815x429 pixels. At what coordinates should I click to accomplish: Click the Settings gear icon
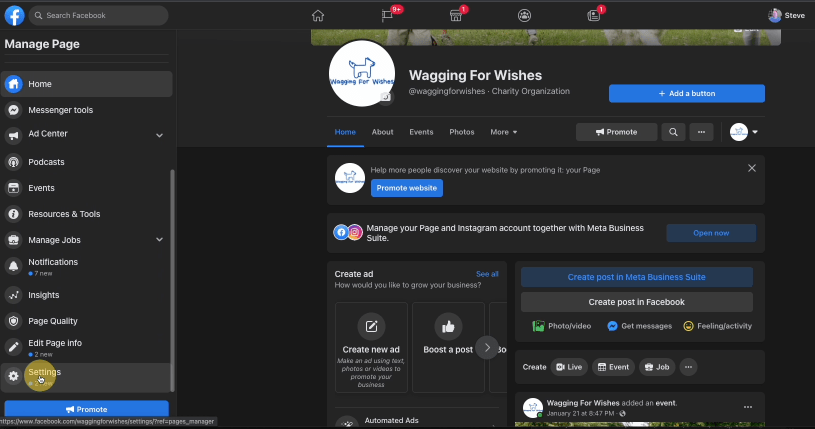[x=14, y=376]
